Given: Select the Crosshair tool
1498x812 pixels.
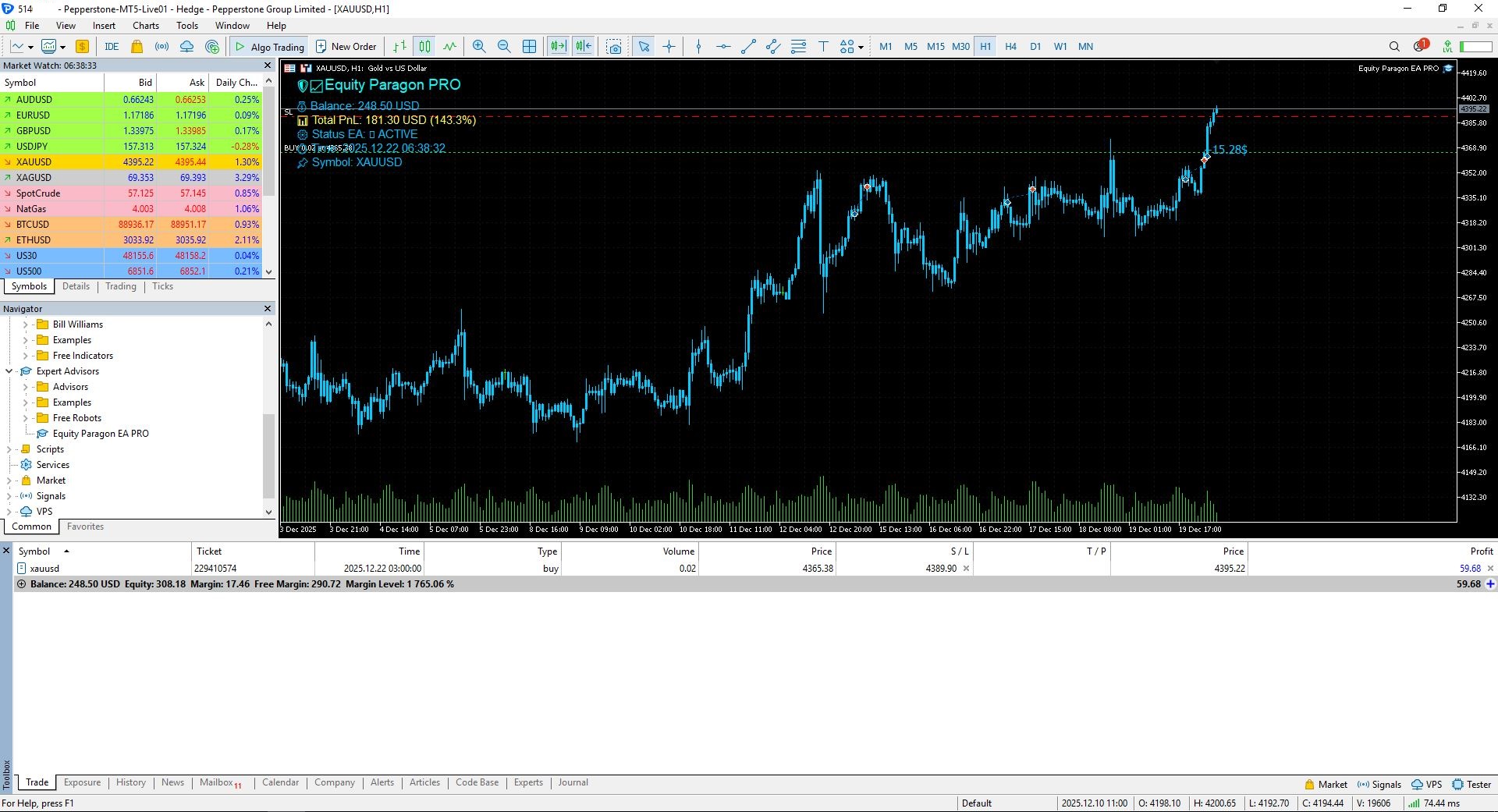Looking at the screenshot, I should (669, 47).
